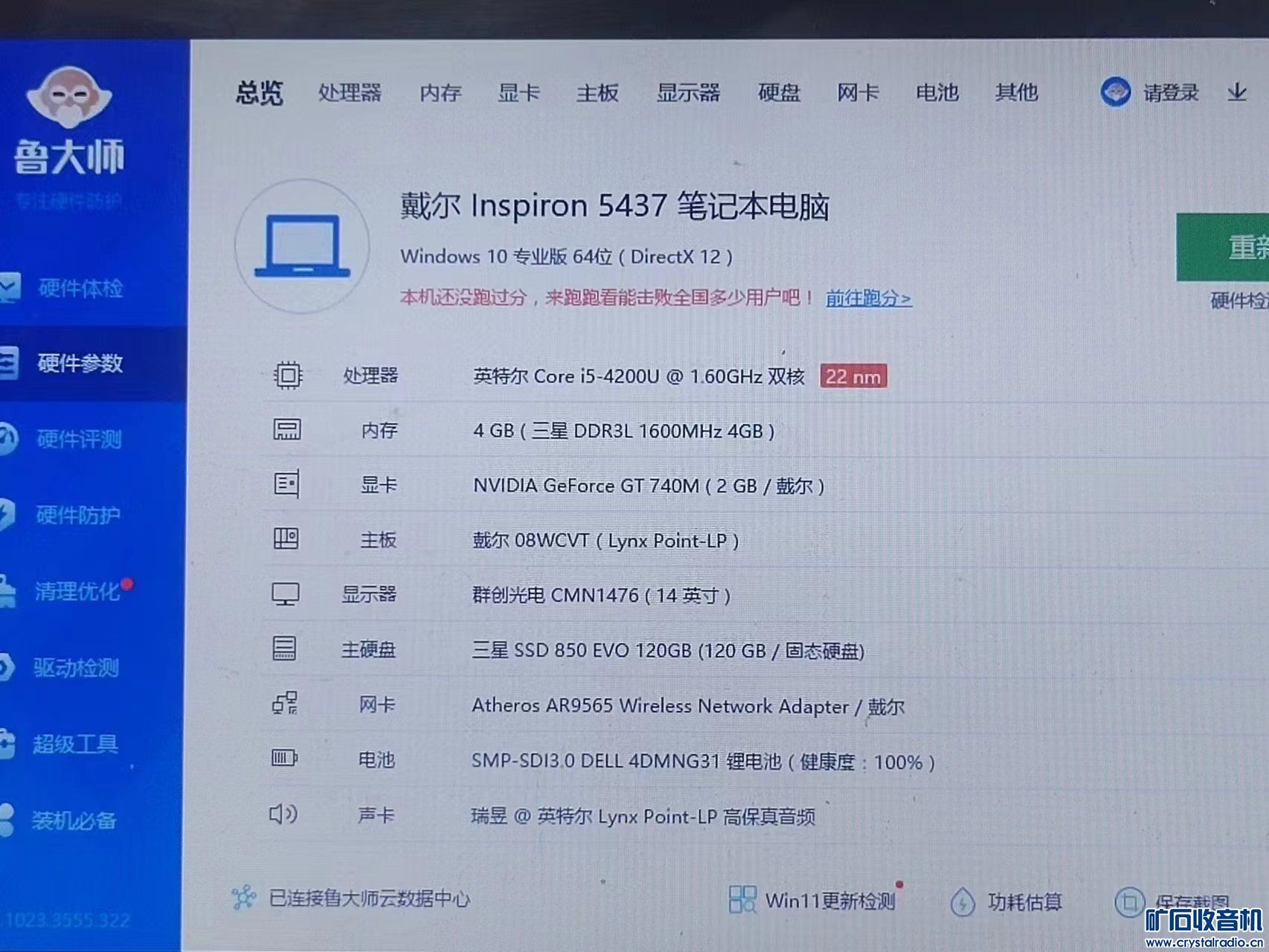The image size is (1269, 952).
Task: Click the main hard disk icon
Action: (284, 649)
